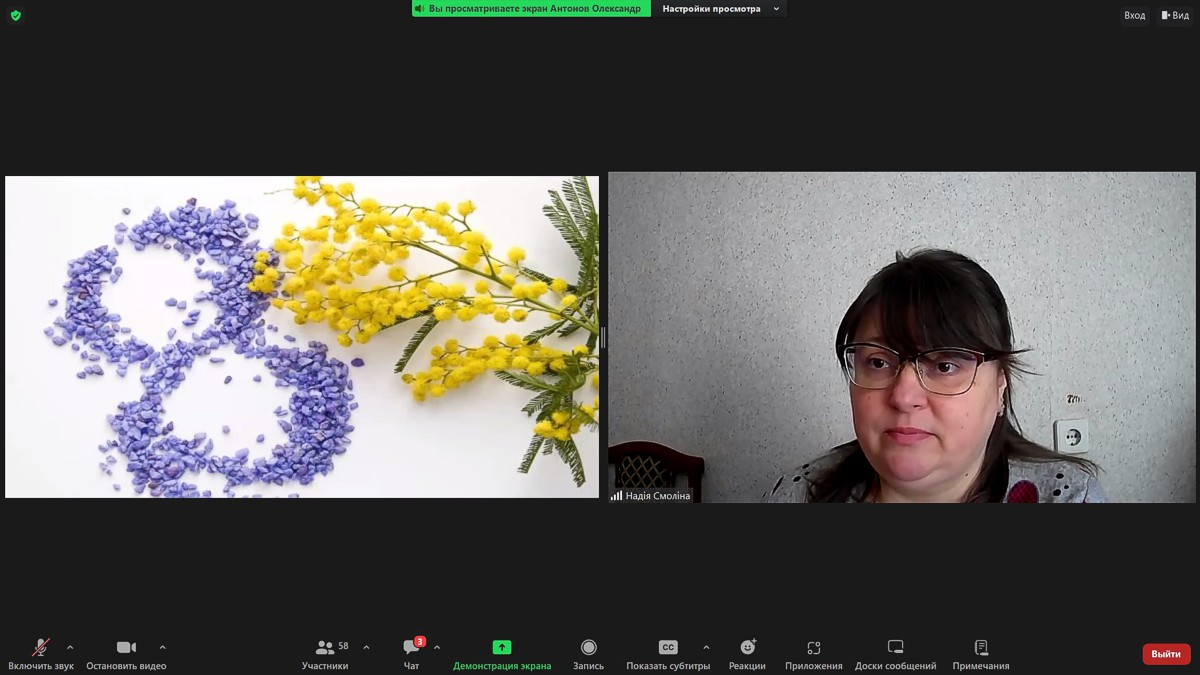Click the screen viewing notification banner

[x=531, y=9]
